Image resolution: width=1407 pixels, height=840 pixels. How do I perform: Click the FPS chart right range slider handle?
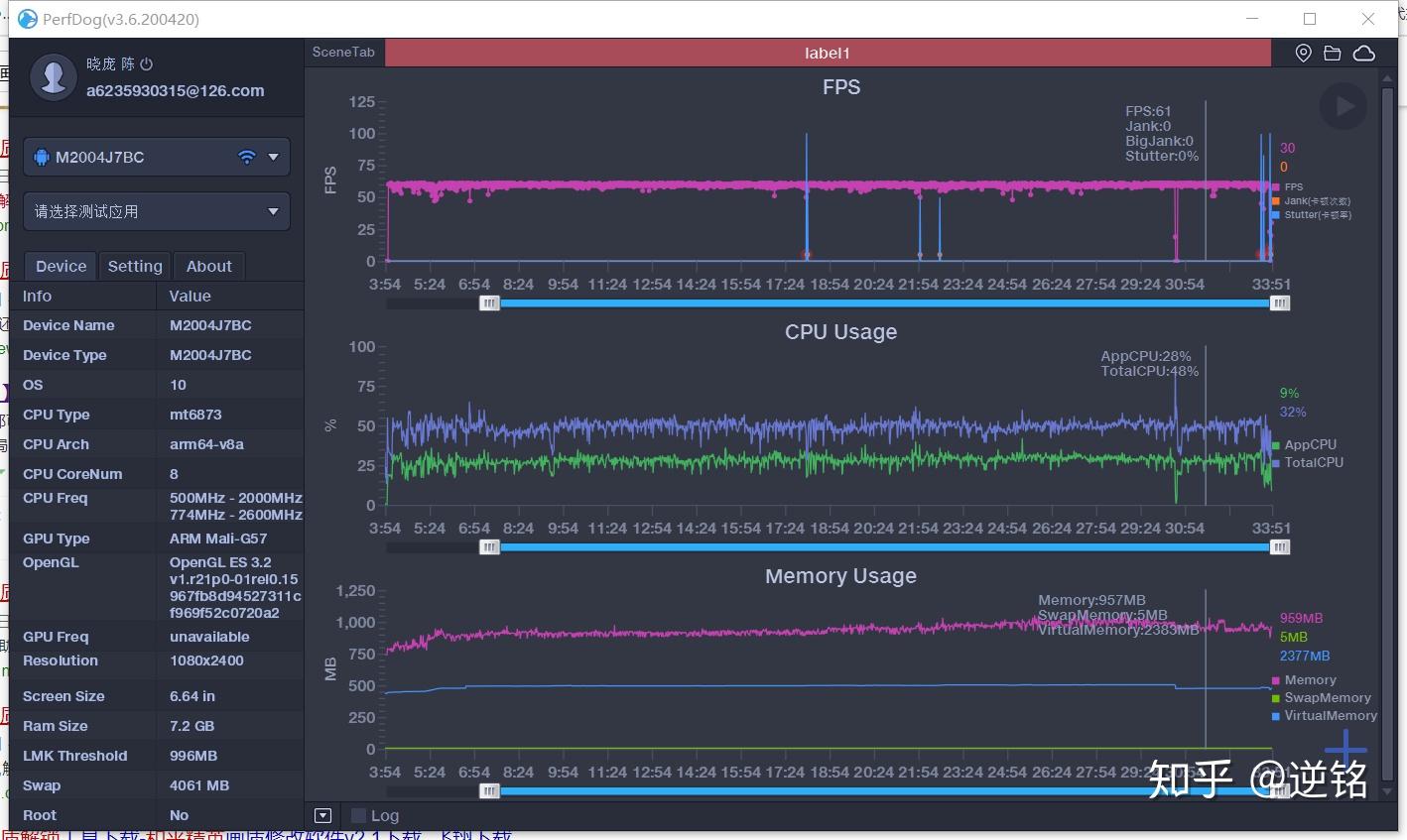tap(1280, 303)
